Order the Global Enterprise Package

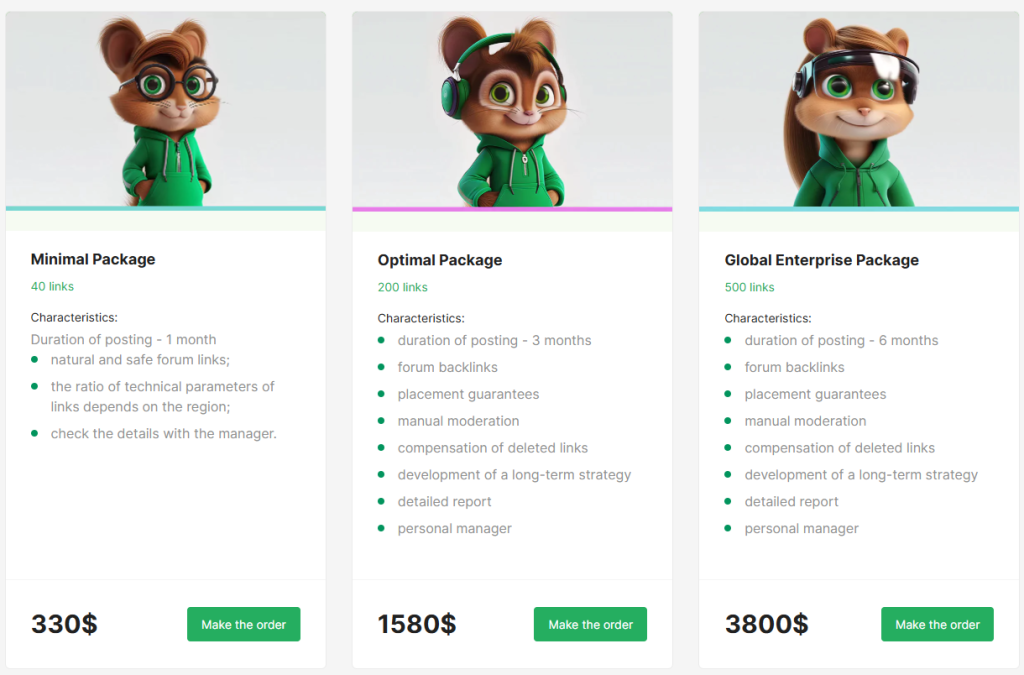click(x=937, y=624)
